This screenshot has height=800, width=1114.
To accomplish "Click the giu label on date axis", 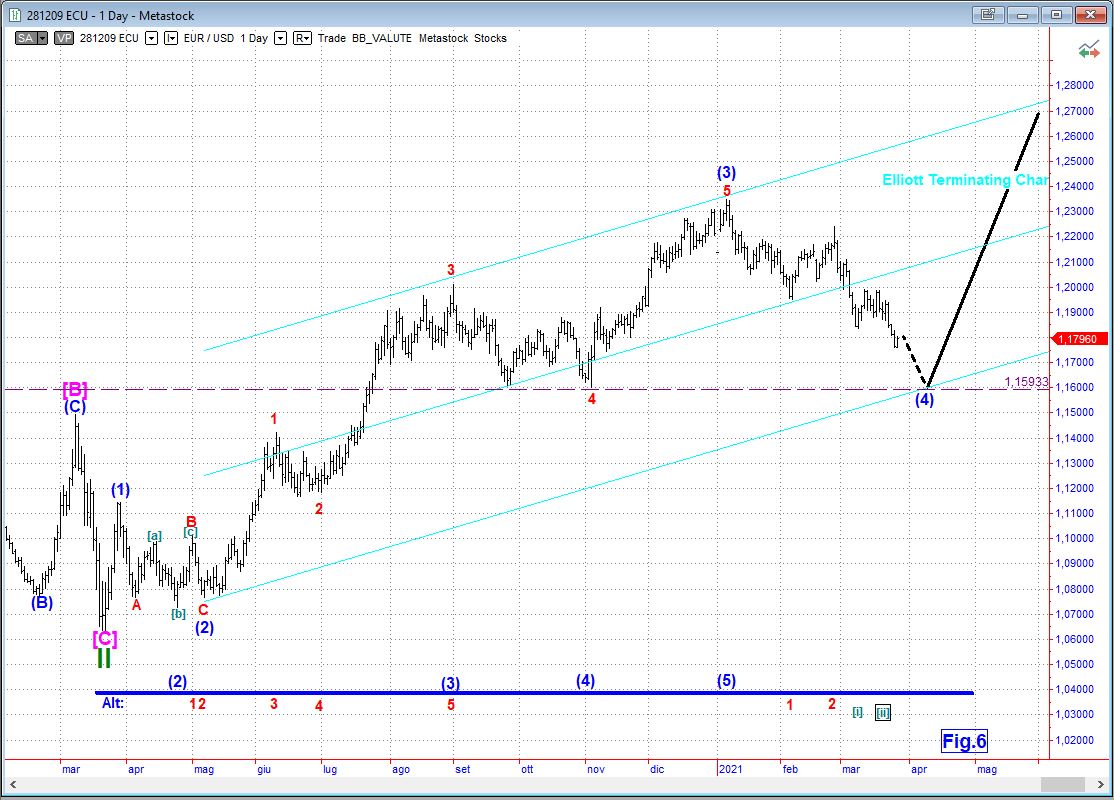I will click(264, 769).
